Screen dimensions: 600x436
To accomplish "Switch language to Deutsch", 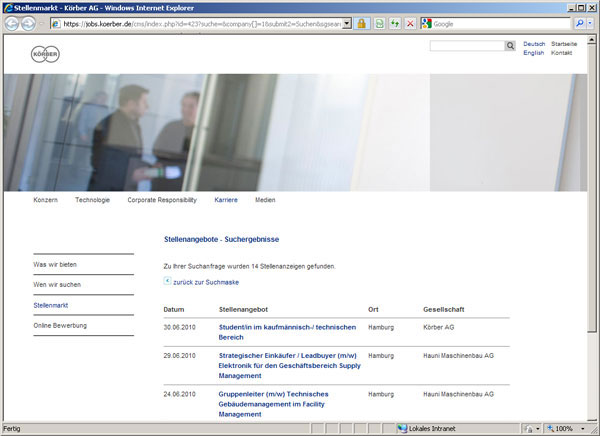I will (x=534, y=44).
